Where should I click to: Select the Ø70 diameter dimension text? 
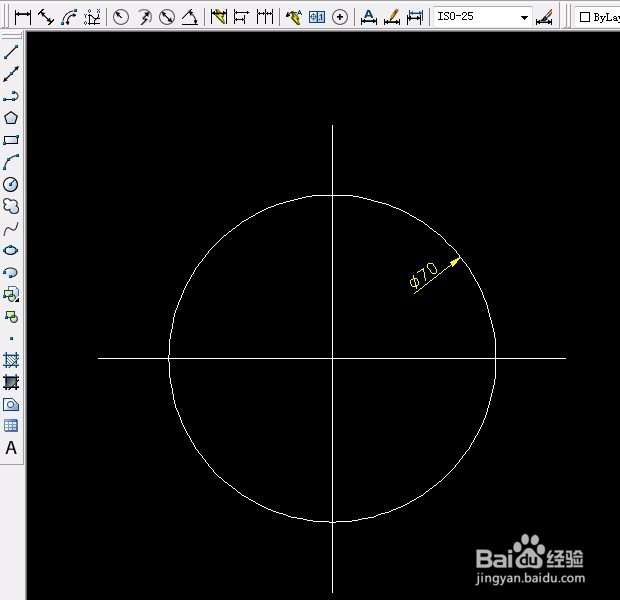tap(423, 274)
